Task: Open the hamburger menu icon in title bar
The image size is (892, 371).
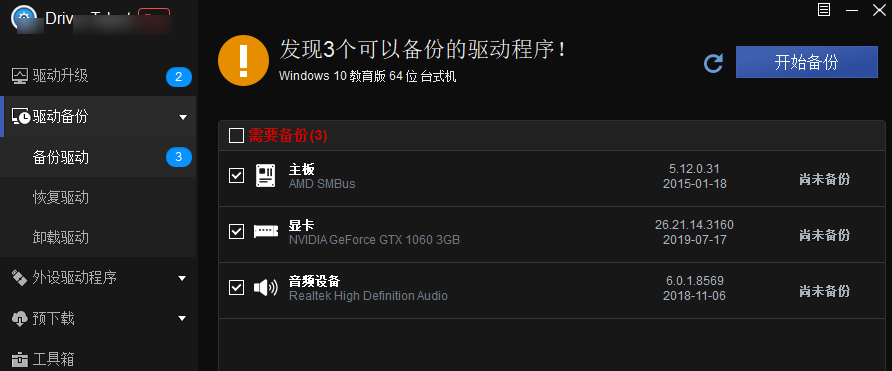Action: (824, 10)
